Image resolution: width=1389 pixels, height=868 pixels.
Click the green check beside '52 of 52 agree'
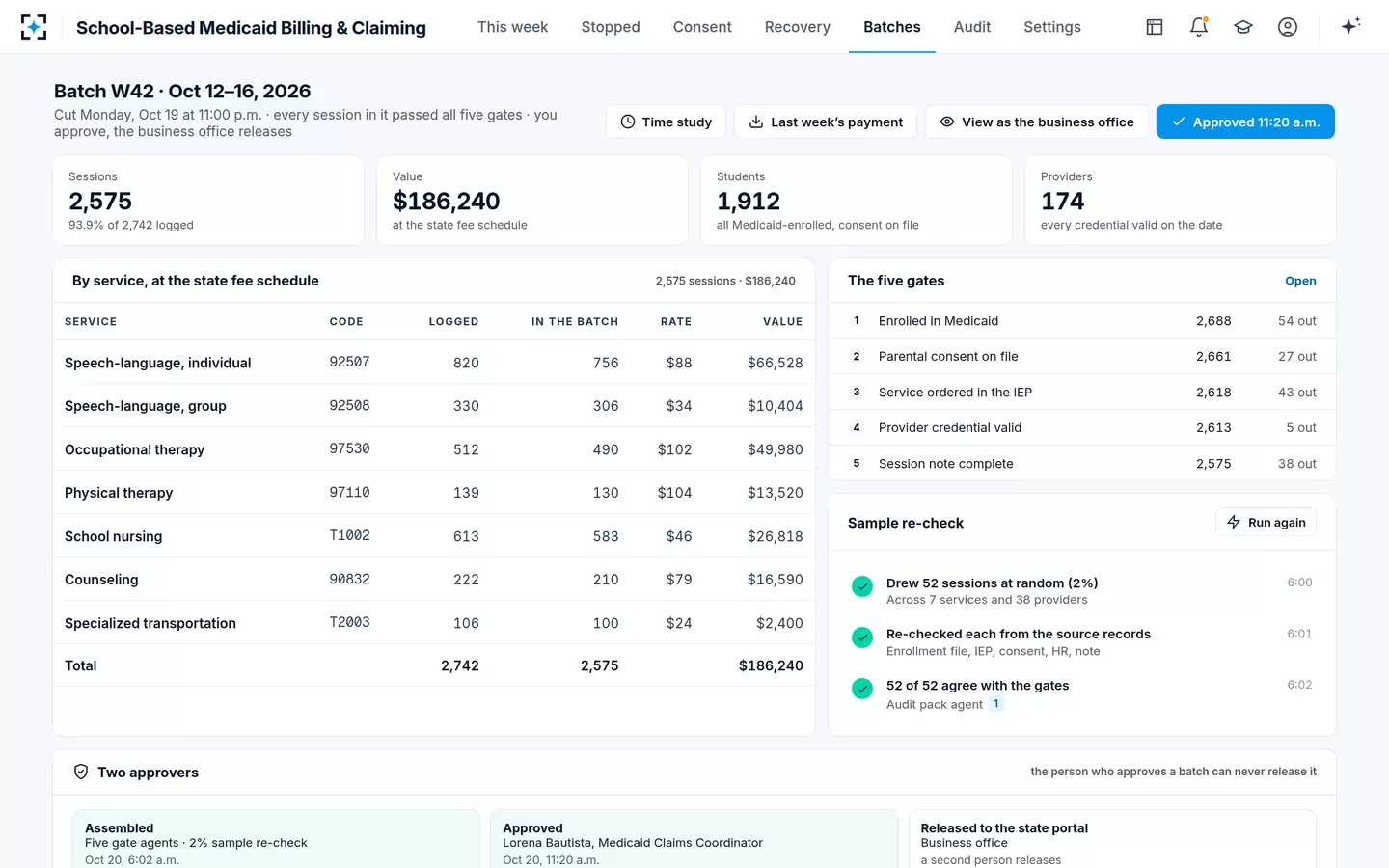pos(862,689)
